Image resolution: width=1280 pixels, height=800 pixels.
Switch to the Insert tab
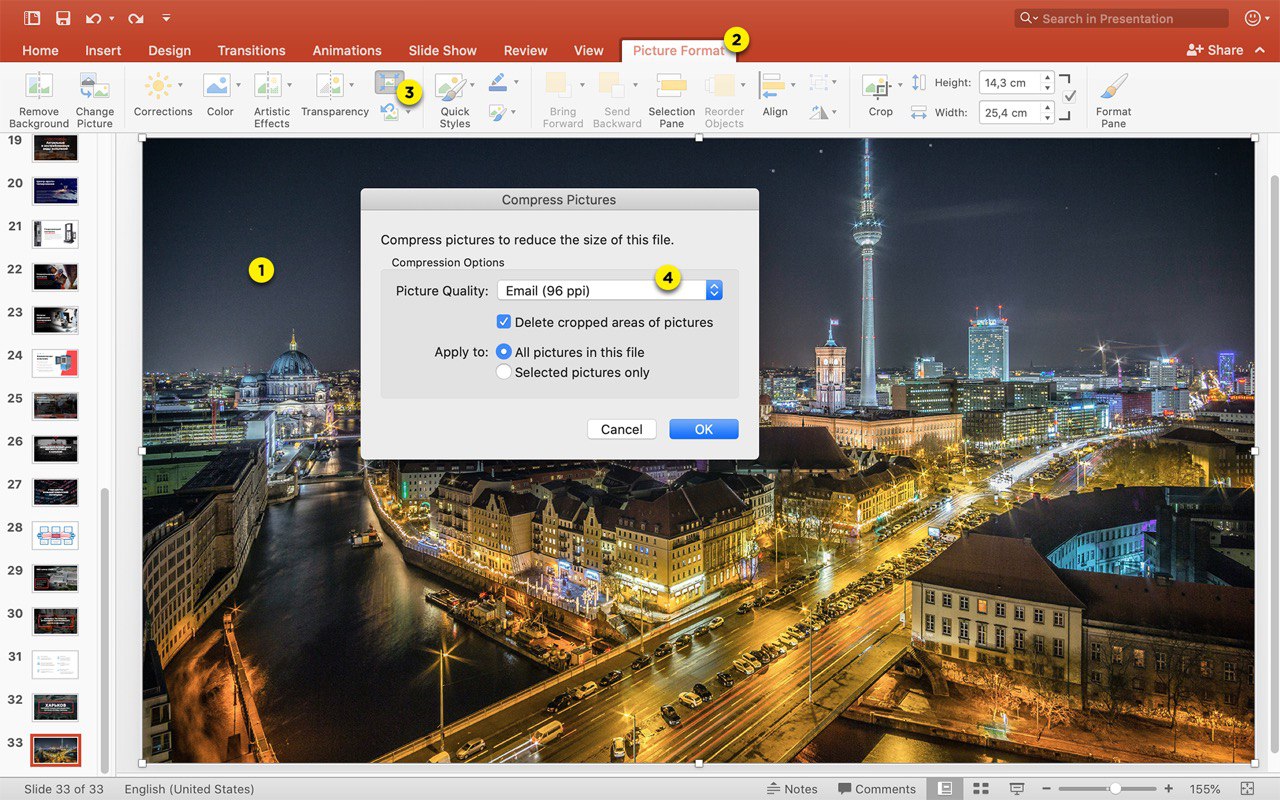coord(103,50)
